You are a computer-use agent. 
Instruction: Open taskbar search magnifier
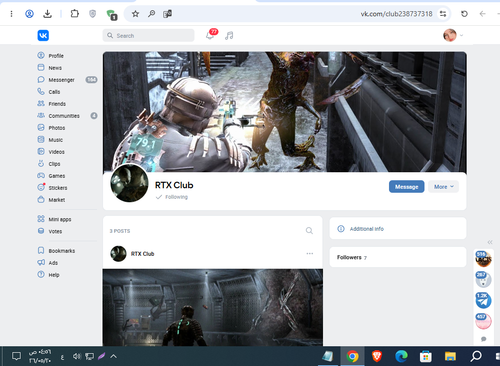[476, 356]
